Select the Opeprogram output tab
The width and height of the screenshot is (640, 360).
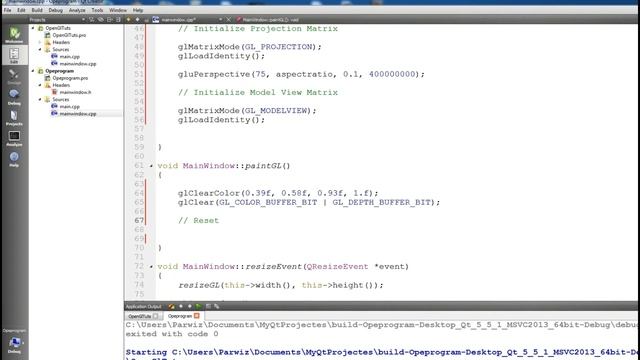coord(180,316)
